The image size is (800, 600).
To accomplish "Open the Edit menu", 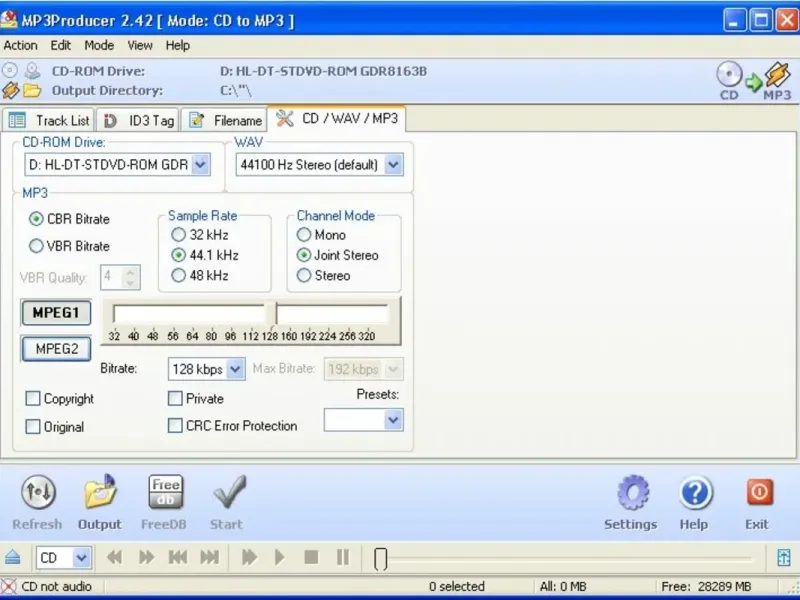I will [61, 45].
